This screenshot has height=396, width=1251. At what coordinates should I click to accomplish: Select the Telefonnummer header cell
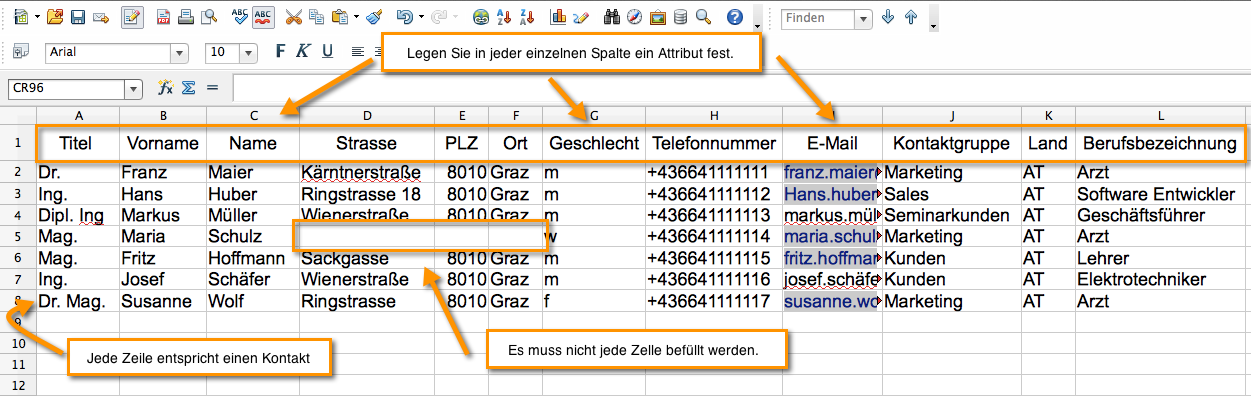(x=714, y=144)
